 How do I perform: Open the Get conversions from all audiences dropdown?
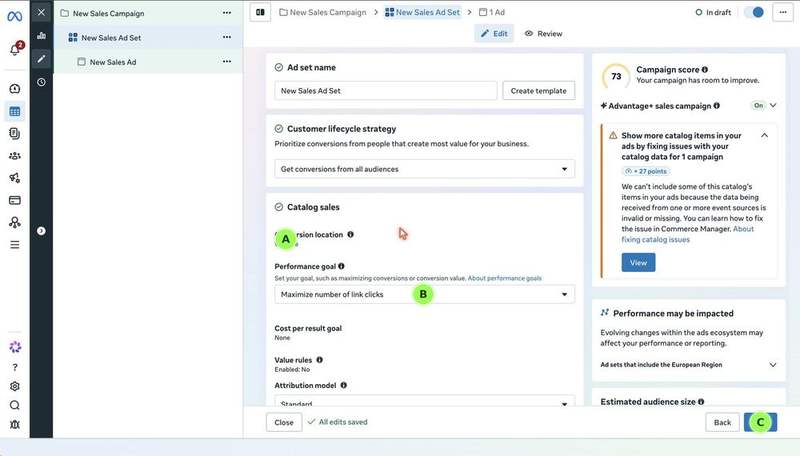point(424,169)
